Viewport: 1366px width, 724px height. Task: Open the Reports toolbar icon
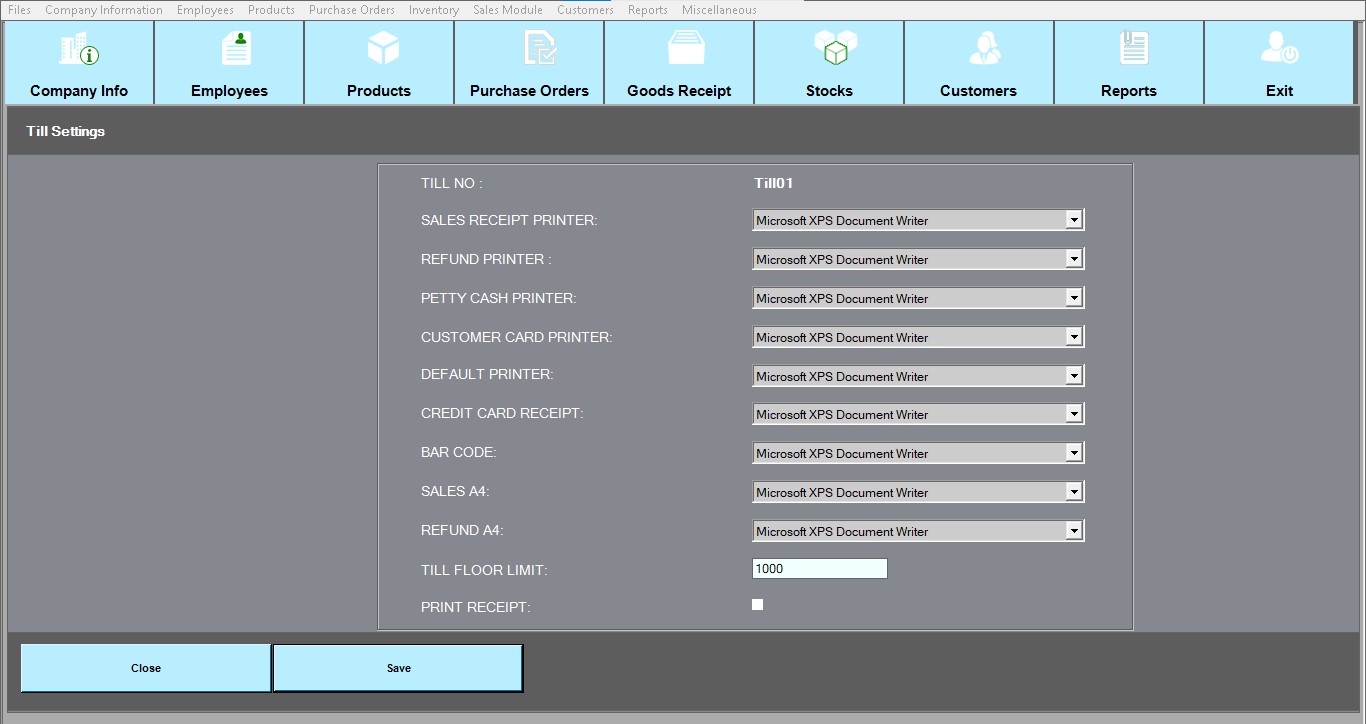pos(1133,49)
